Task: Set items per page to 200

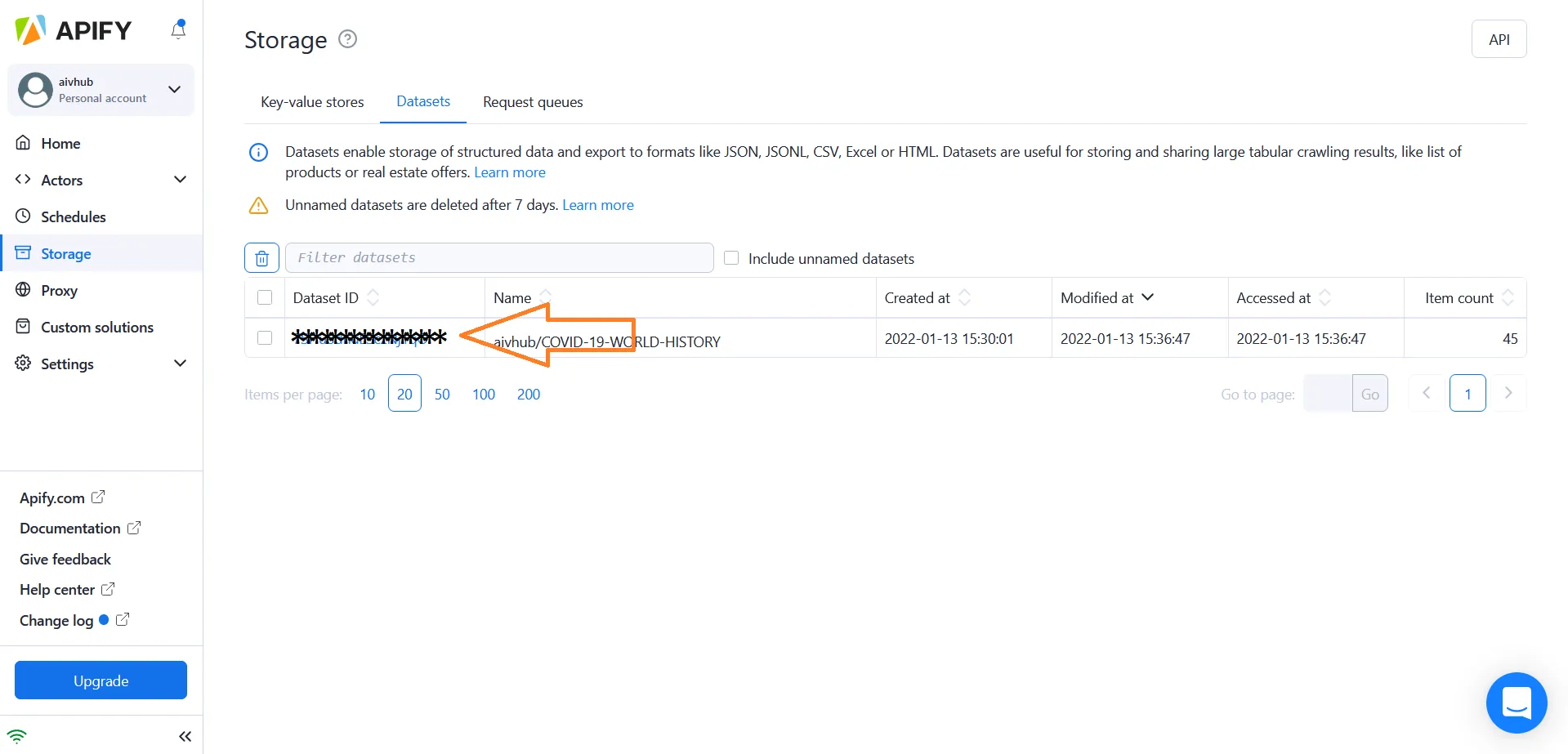Action: coord(529,394)
